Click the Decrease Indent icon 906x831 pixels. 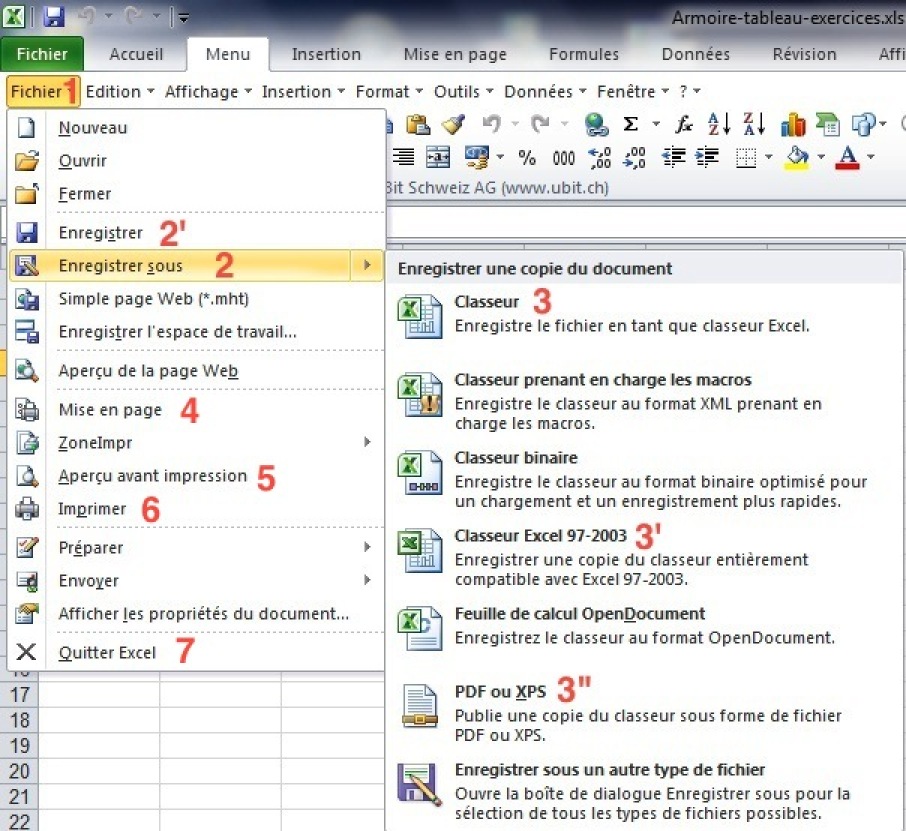click(x=673, y=157)
